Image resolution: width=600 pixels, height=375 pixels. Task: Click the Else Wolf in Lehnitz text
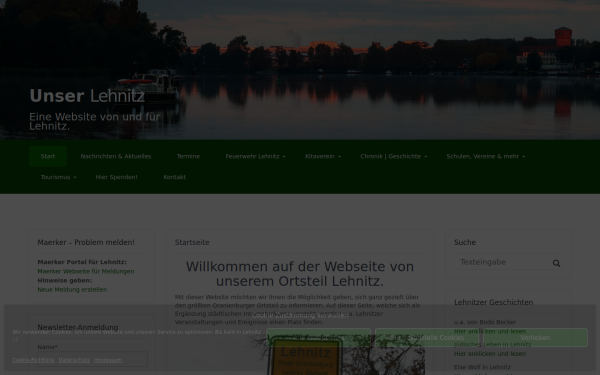pyautogui.click(x=482, y=367)
